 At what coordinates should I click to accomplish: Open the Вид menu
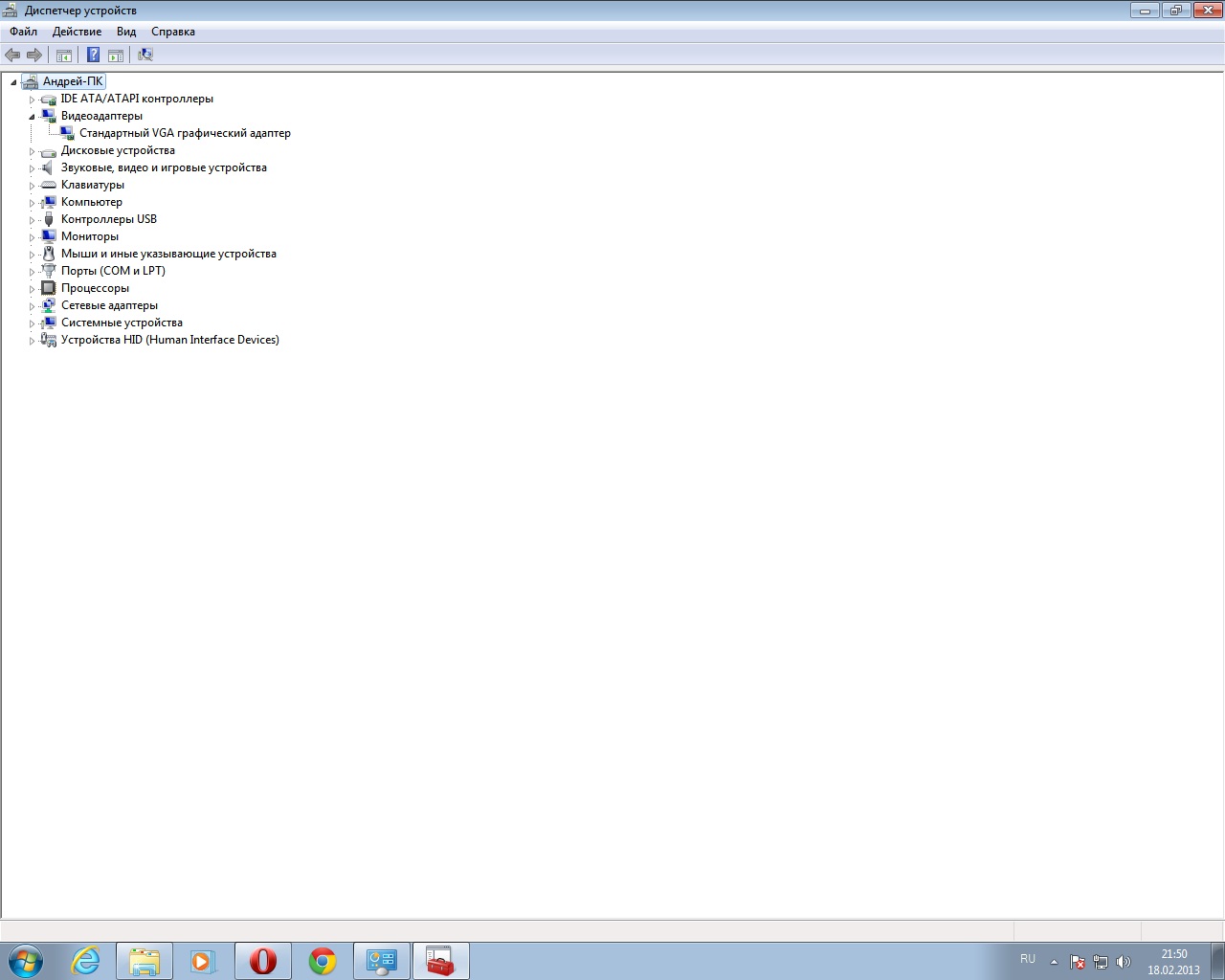pyautogui.click(x=126, y=32)
